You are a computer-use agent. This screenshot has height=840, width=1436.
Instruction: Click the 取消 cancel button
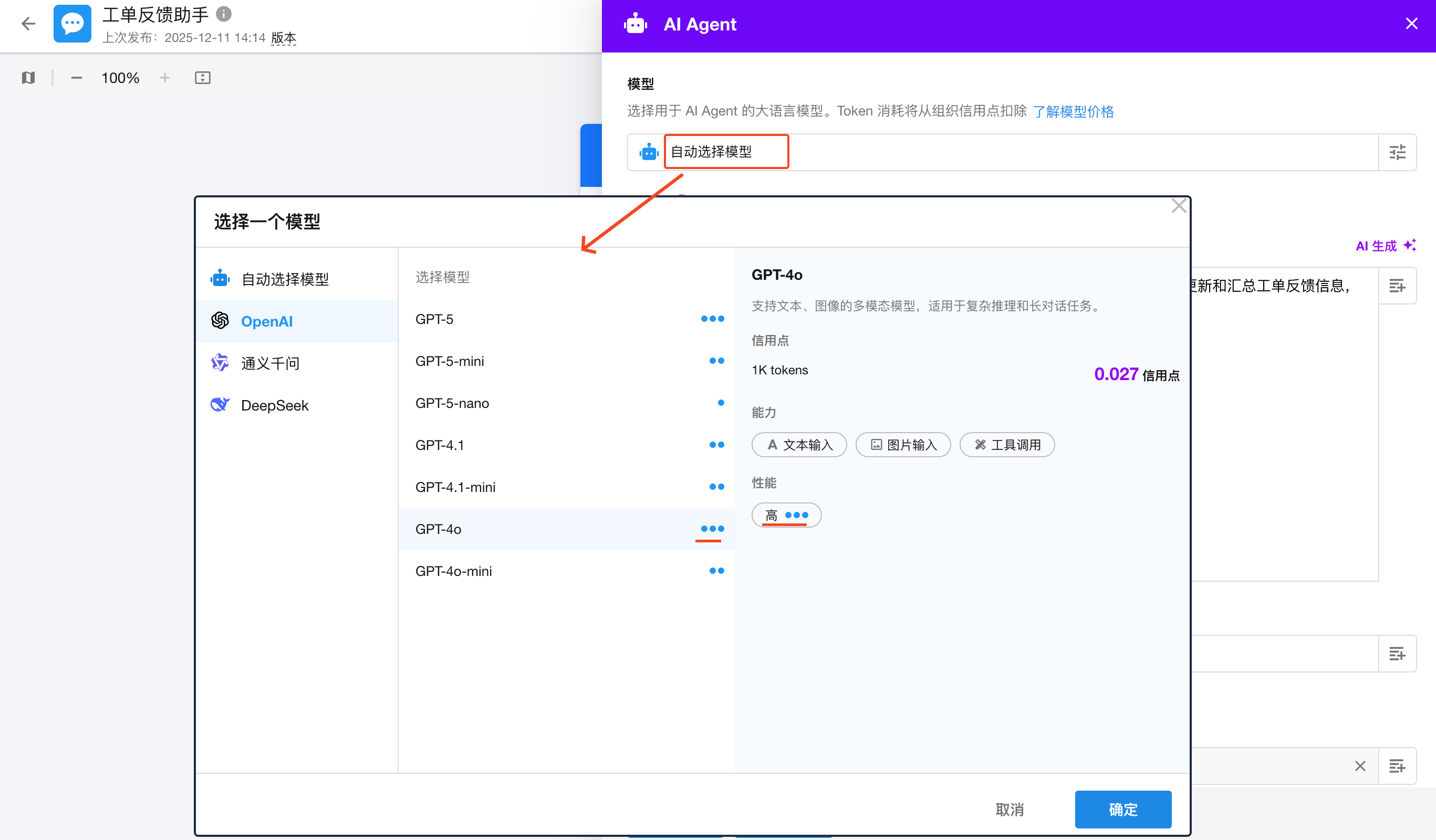pyautogui.click(x=1009, y=809)
